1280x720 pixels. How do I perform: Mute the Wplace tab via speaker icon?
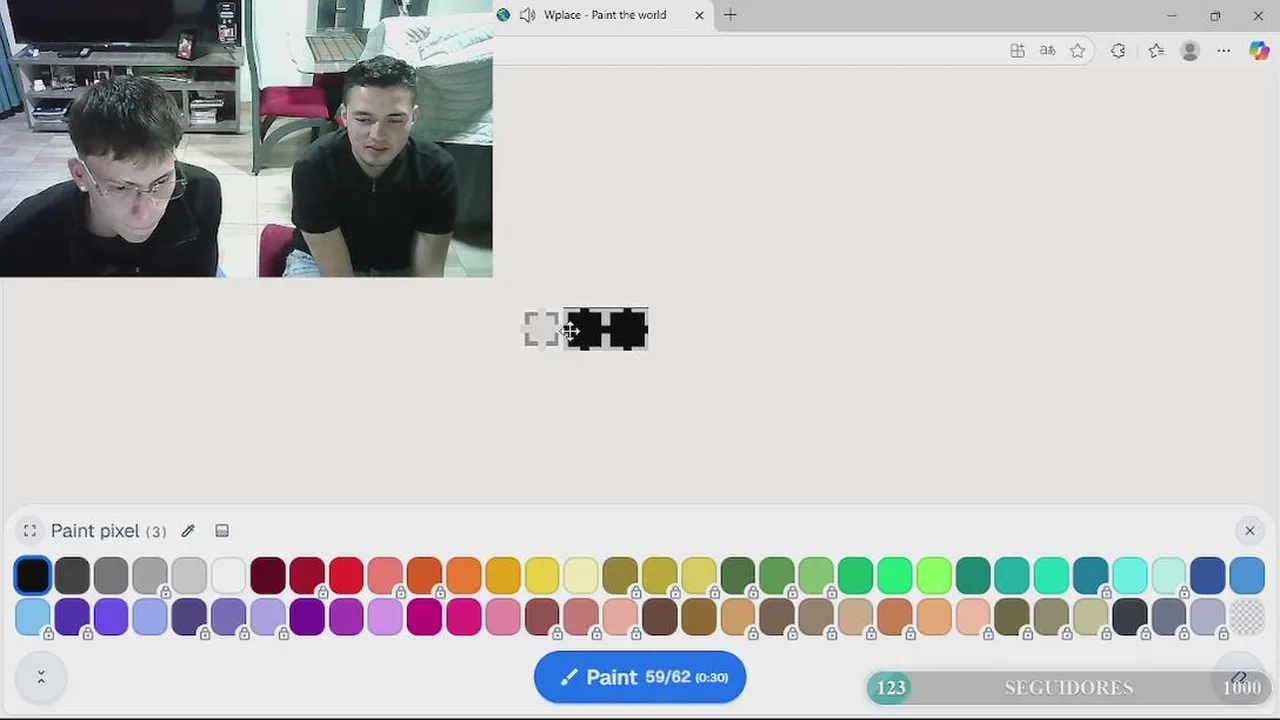[x=527, y=15]
